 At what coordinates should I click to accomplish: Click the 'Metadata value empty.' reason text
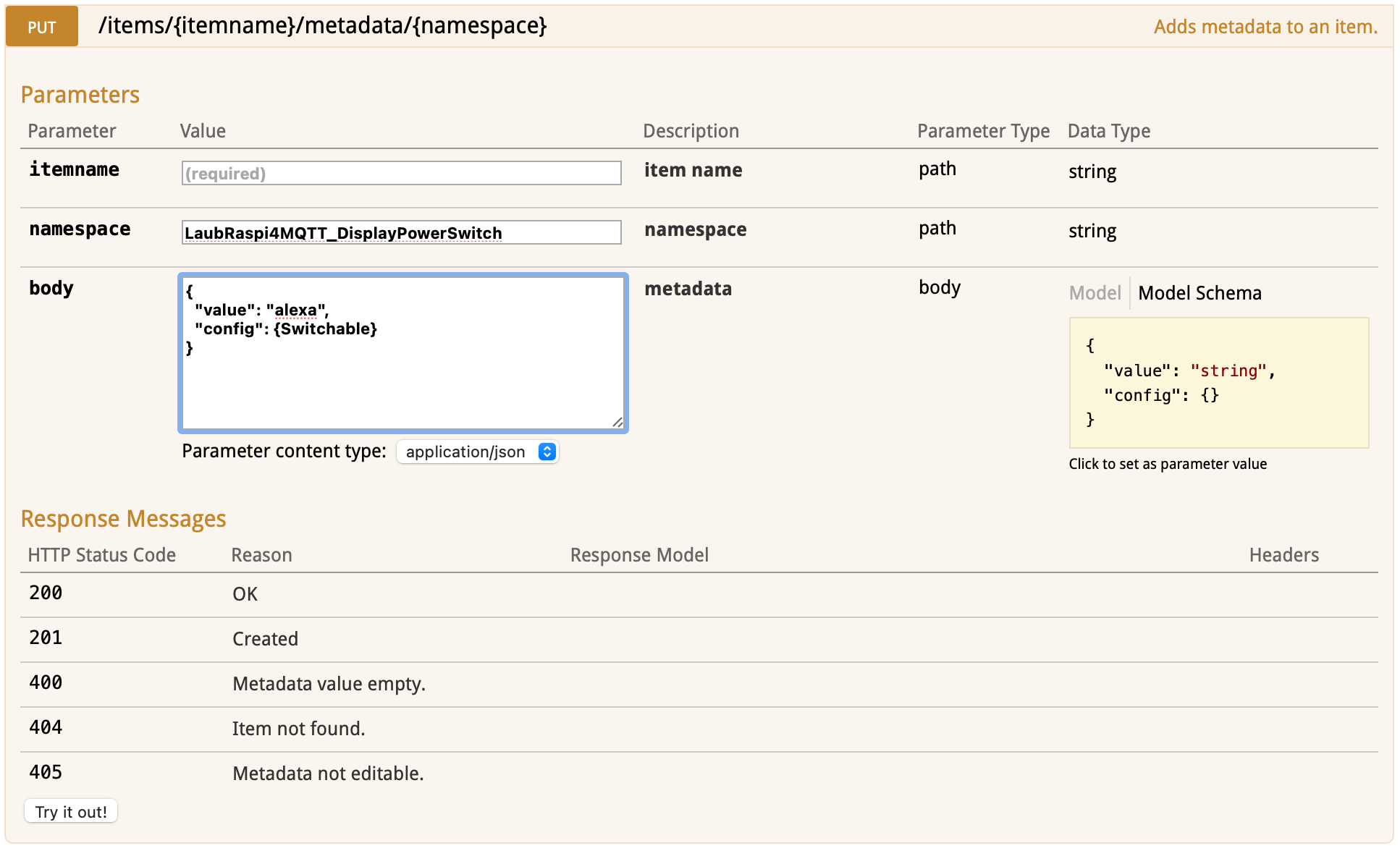click(x=329, y=684)
